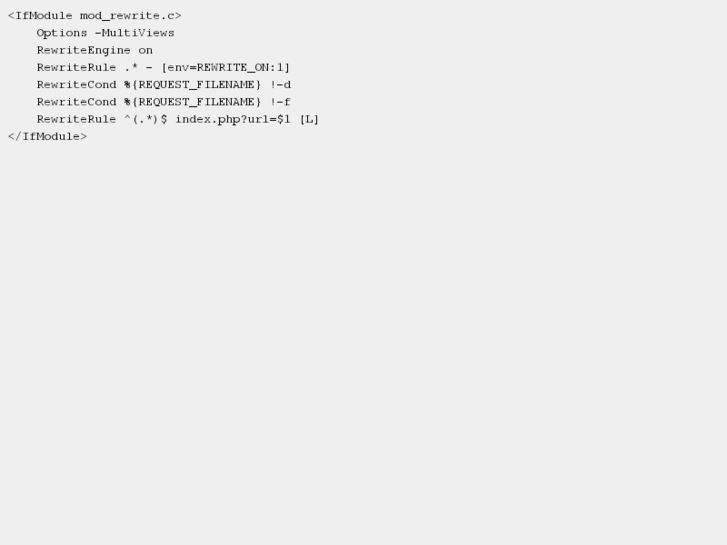Click the !-f test flag
Image resolution: width=727 pixels, height=545 pixels.
[x=281, y=102]
